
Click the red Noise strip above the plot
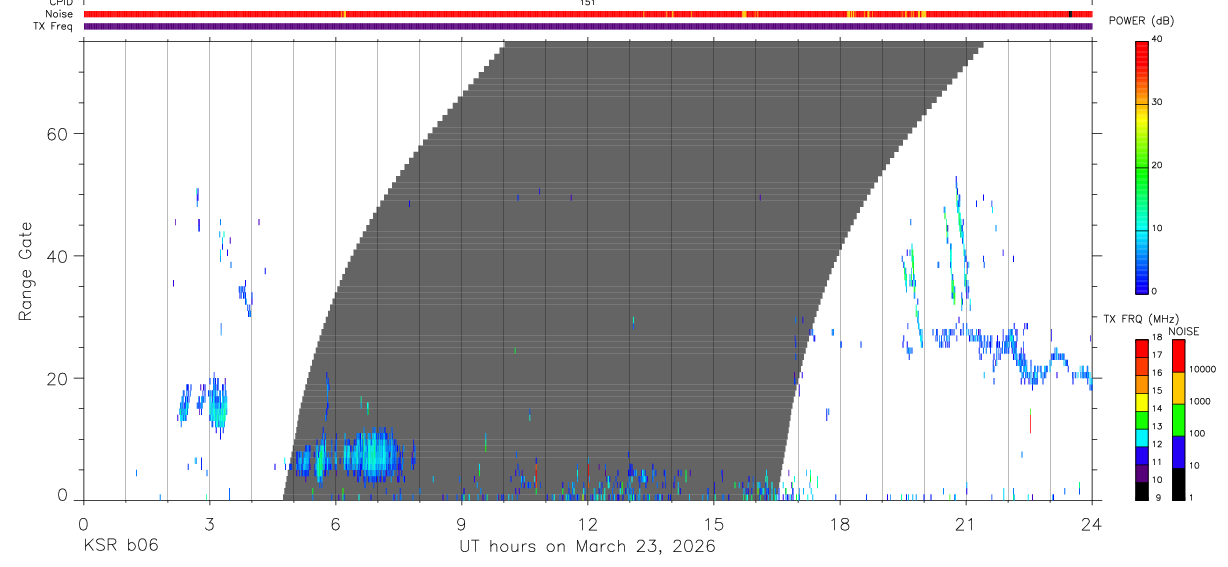point(587,14)
